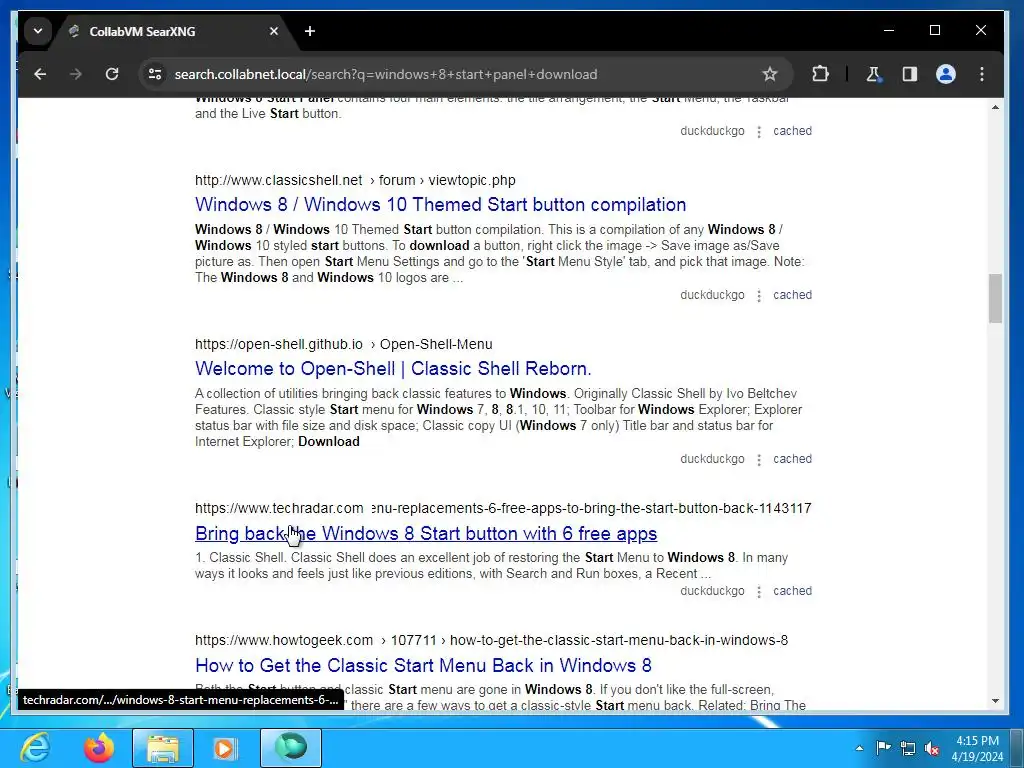Viewport: 1024px width, 768px height.
Task: View site information icon in address bar
Action: click(x=155, y=74)
